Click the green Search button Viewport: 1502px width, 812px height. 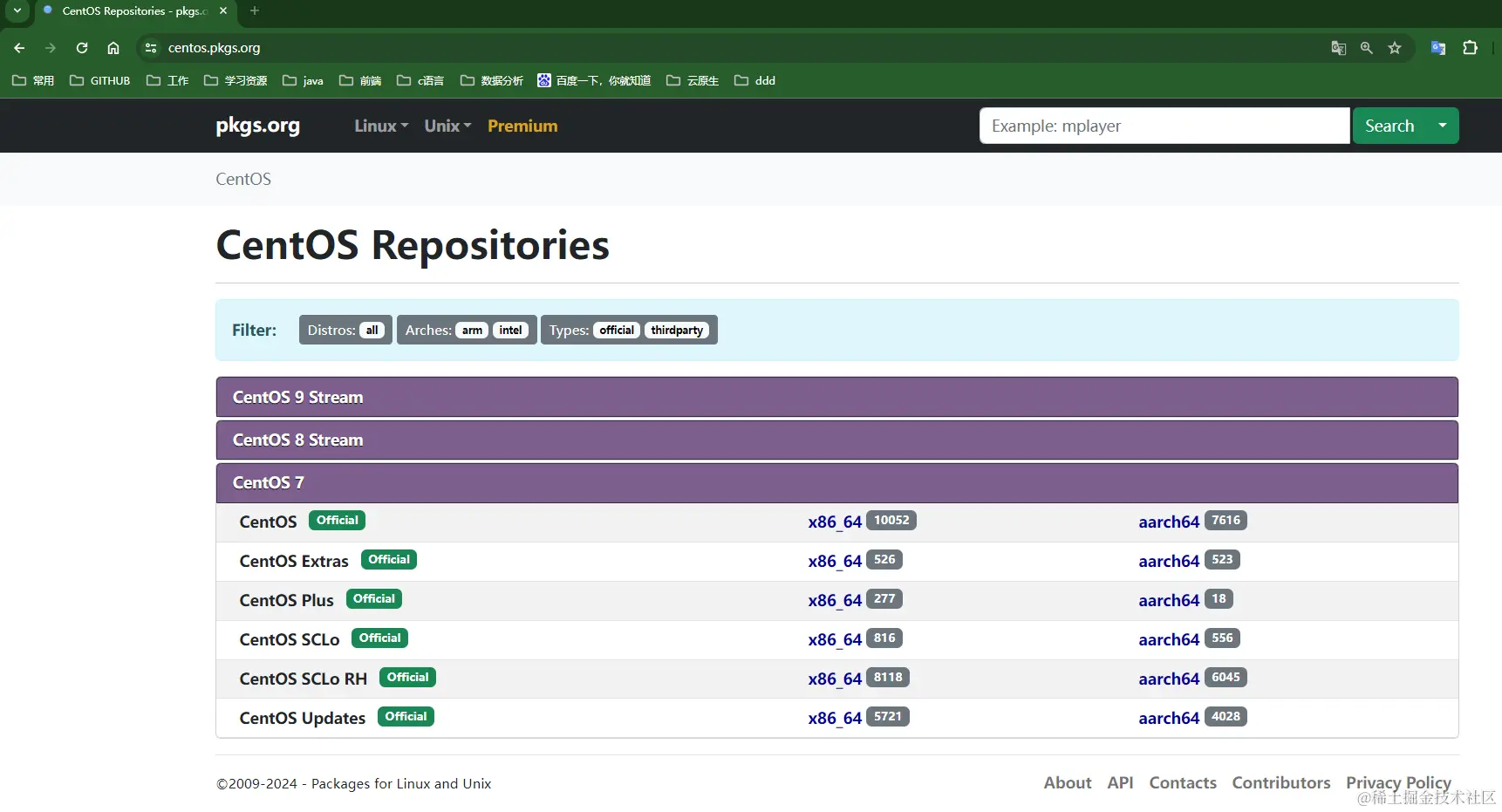click(x=1389, y=126)
